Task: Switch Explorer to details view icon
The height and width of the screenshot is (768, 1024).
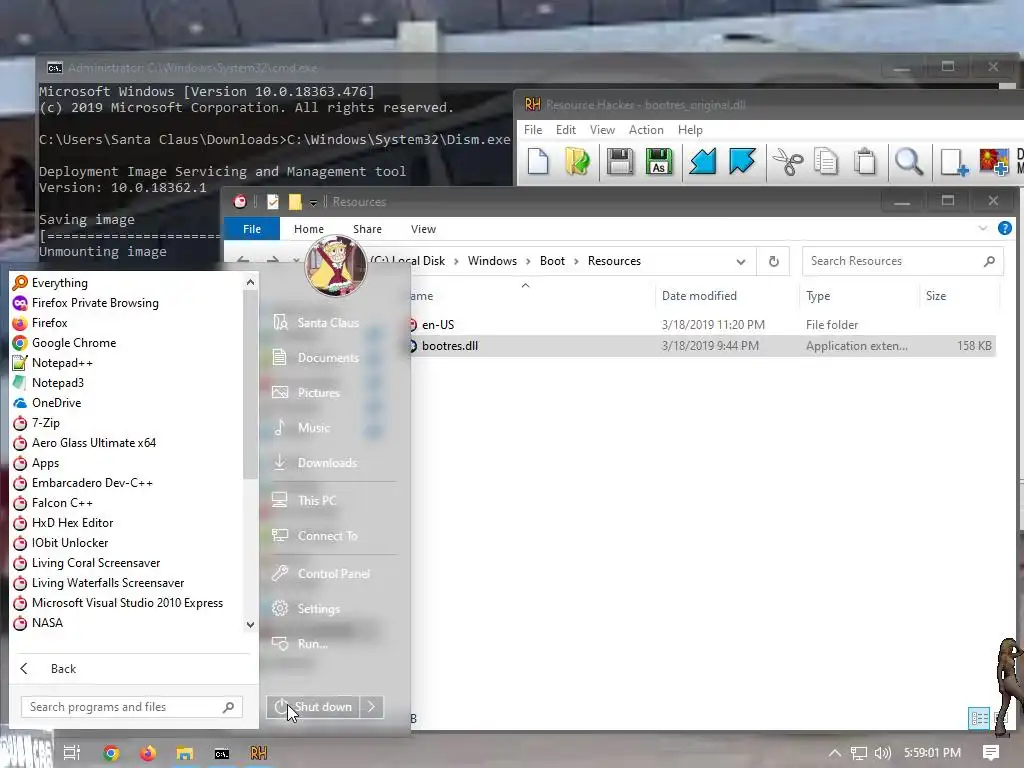Action: 979,718
